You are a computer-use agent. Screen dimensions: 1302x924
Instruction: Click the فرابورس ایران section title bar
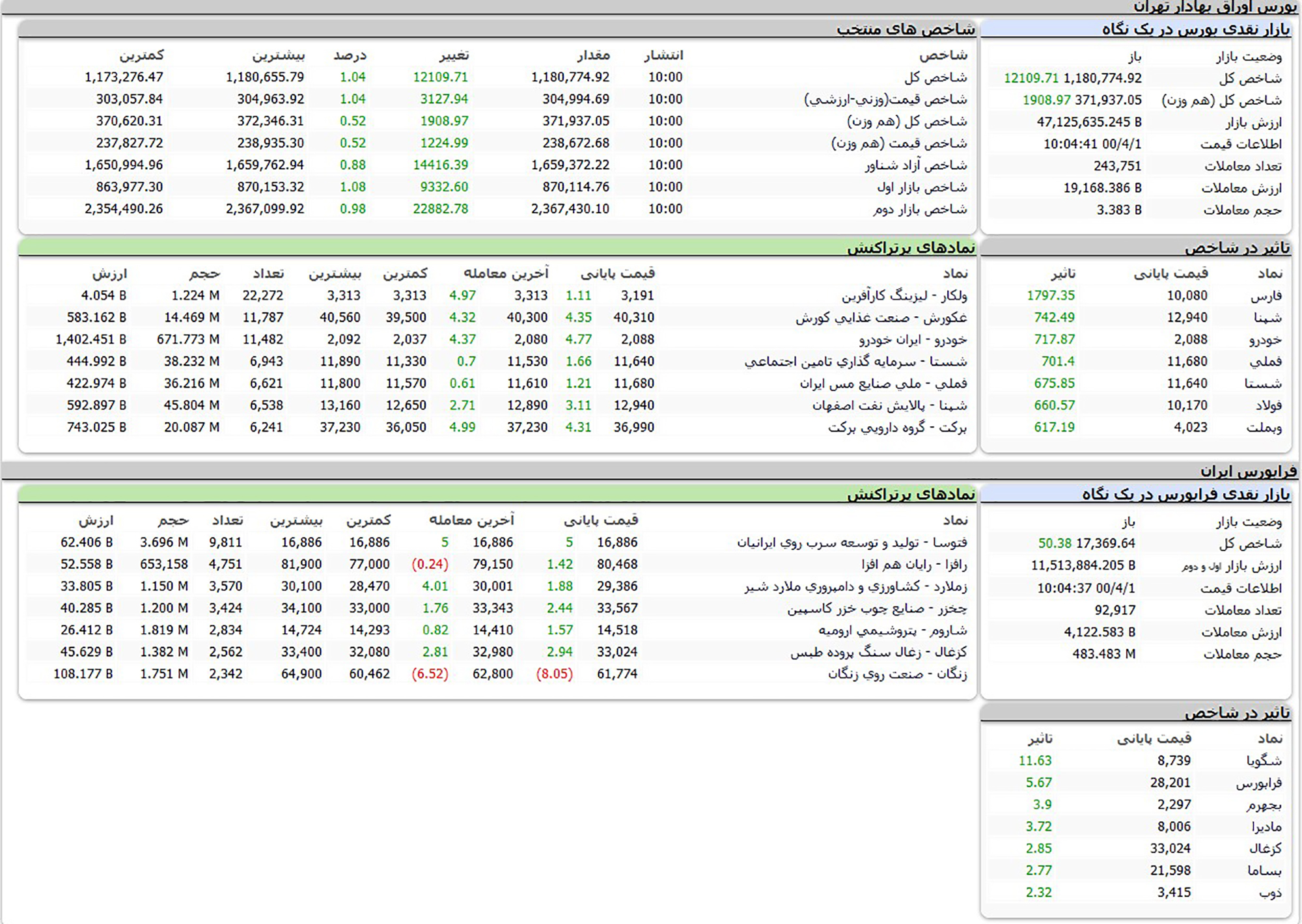1248,471
